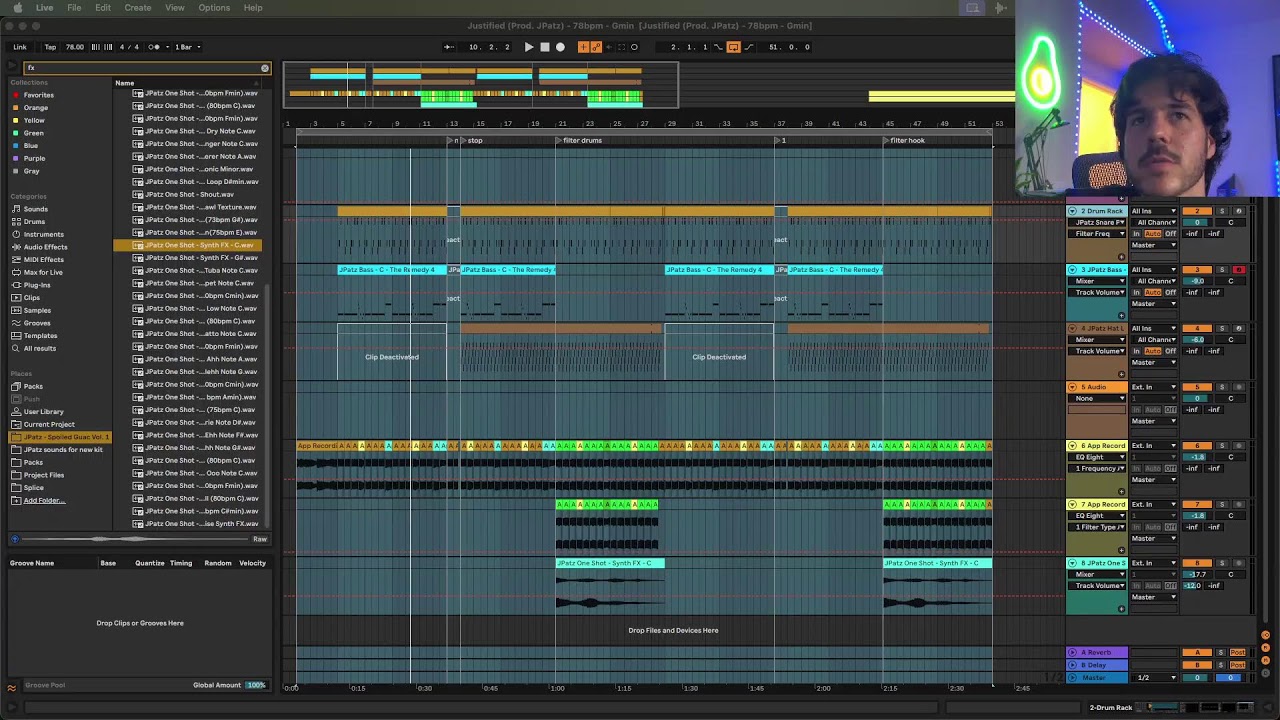Click the Global Amount 100% groove slider
This screenshot has width=1280, height=720.
tap(256, 685)
